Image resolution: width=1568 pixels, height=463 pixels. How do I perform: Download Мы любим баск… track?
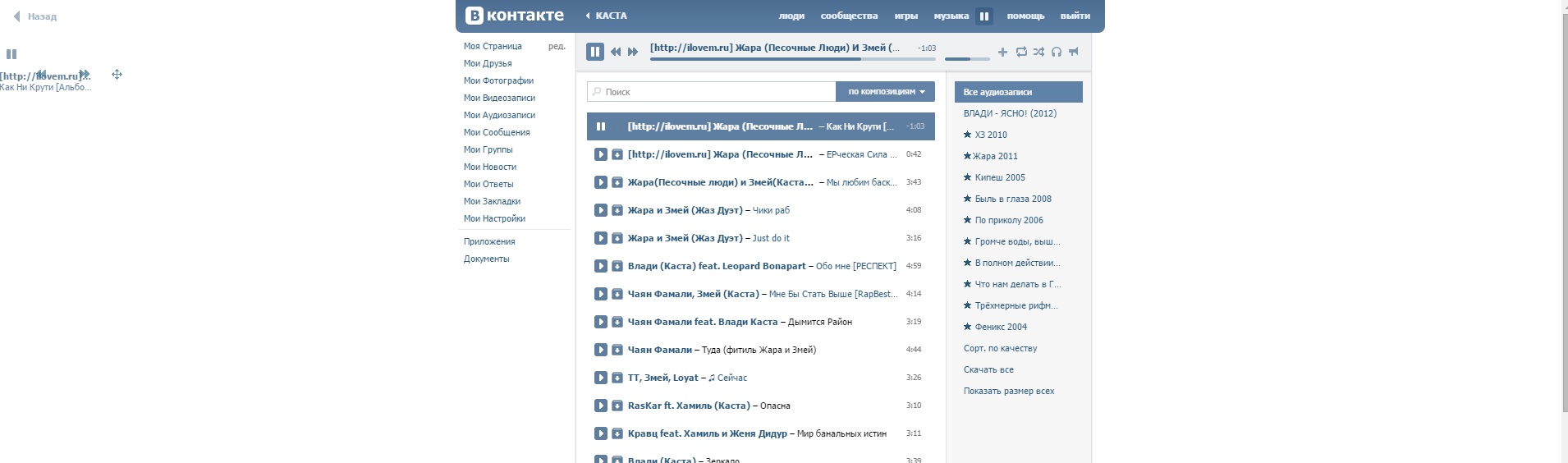tap(617, 182)
